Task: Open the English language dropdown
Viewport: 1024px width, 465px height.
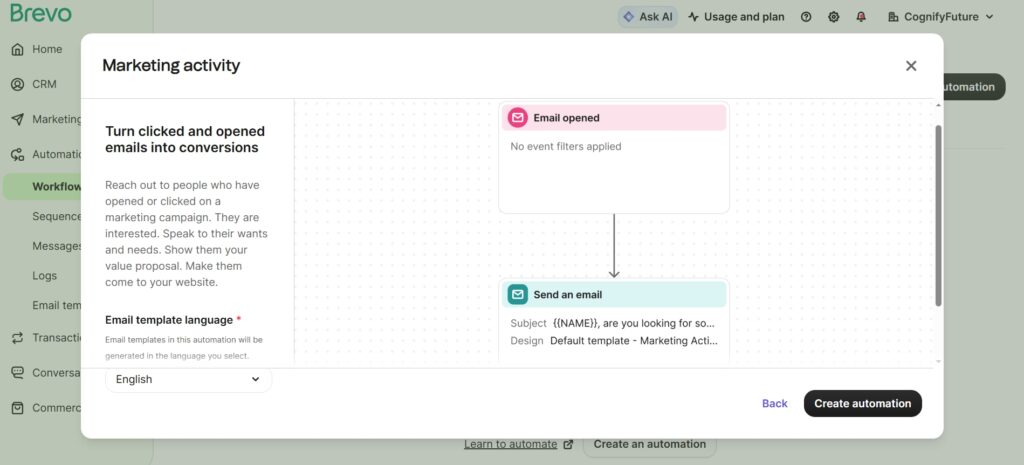Action: [x=188, y=380]
